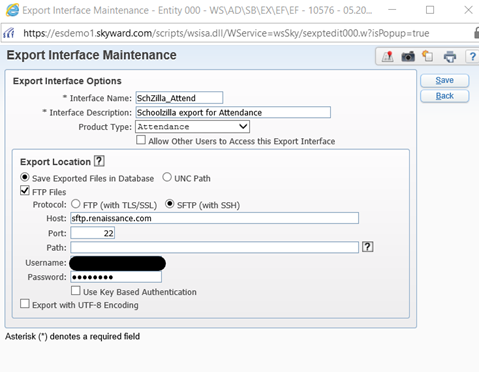Click the Path field help icon
Screen dimensions: 479x372
coord(367,247)
